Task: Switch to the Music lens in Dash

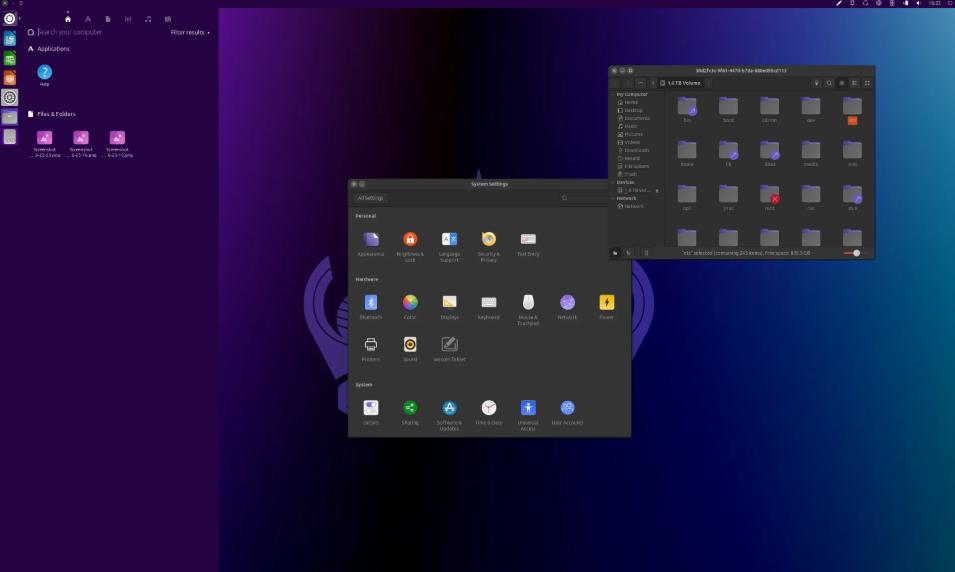Action: pos(148,19)
